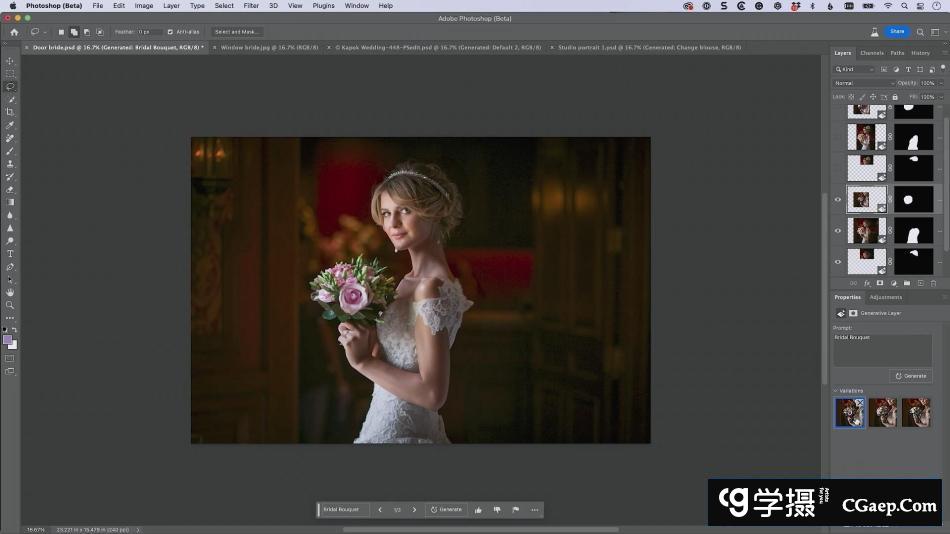Screen dimensions: 950x534
Task: Toggle the Anti-alias checkbox
Action: (170, 32)
